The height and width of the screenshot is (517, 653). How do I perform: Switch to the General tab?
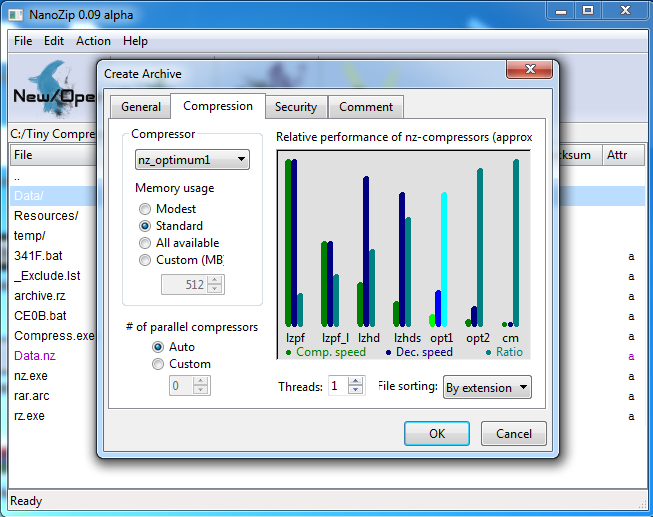click(141, 107)
